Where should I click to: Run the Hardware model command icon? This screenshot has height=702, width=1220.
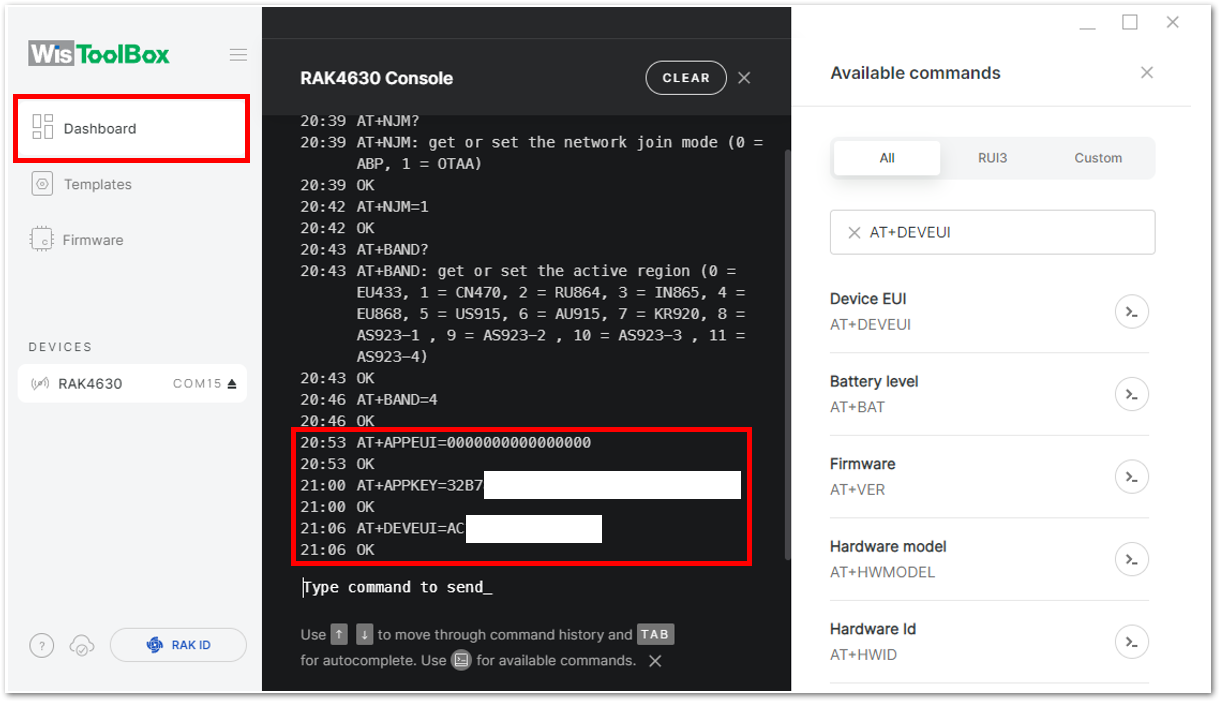tap(1131, 559)
